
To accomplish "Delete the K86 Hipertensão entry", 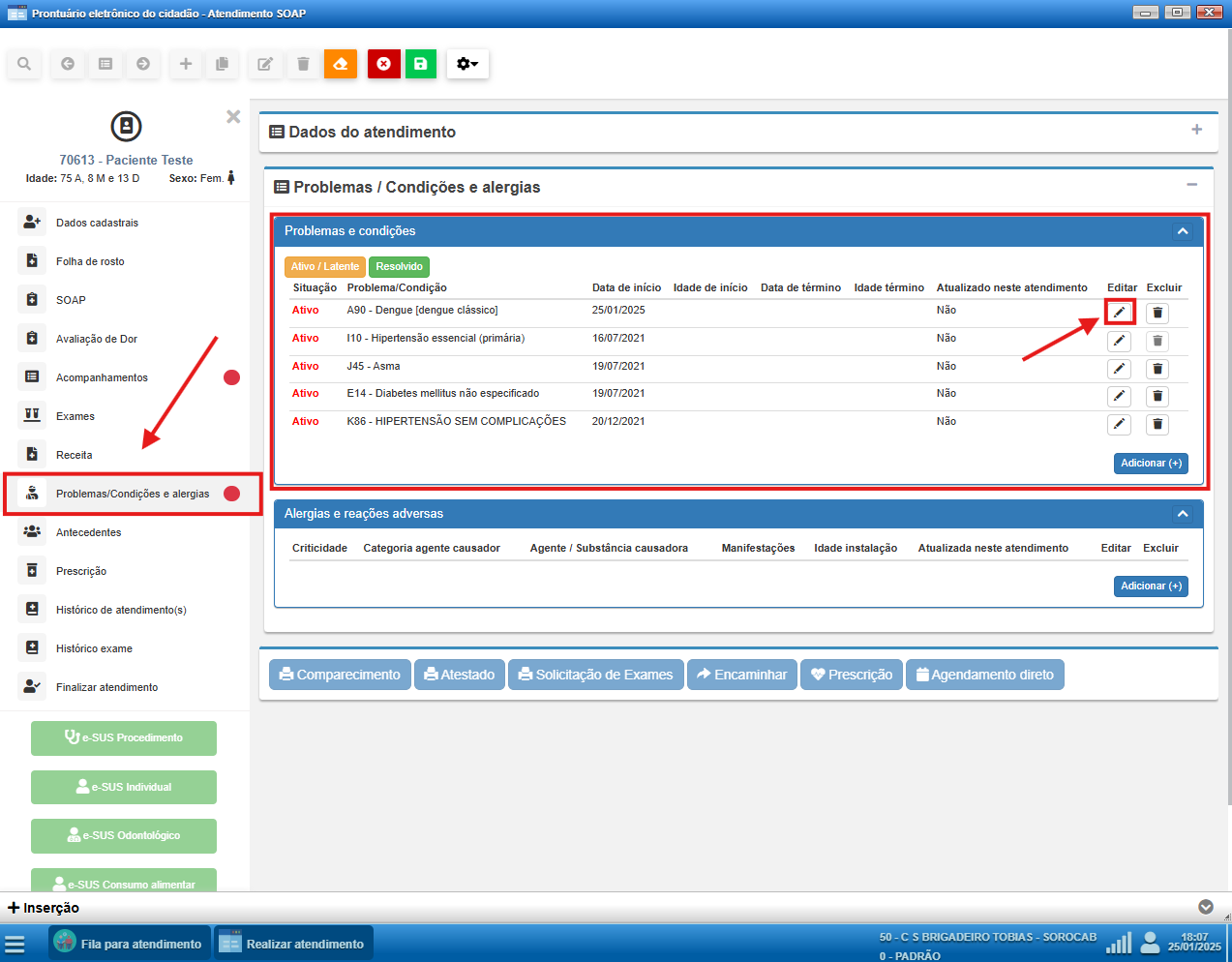I will (1157, 425).
